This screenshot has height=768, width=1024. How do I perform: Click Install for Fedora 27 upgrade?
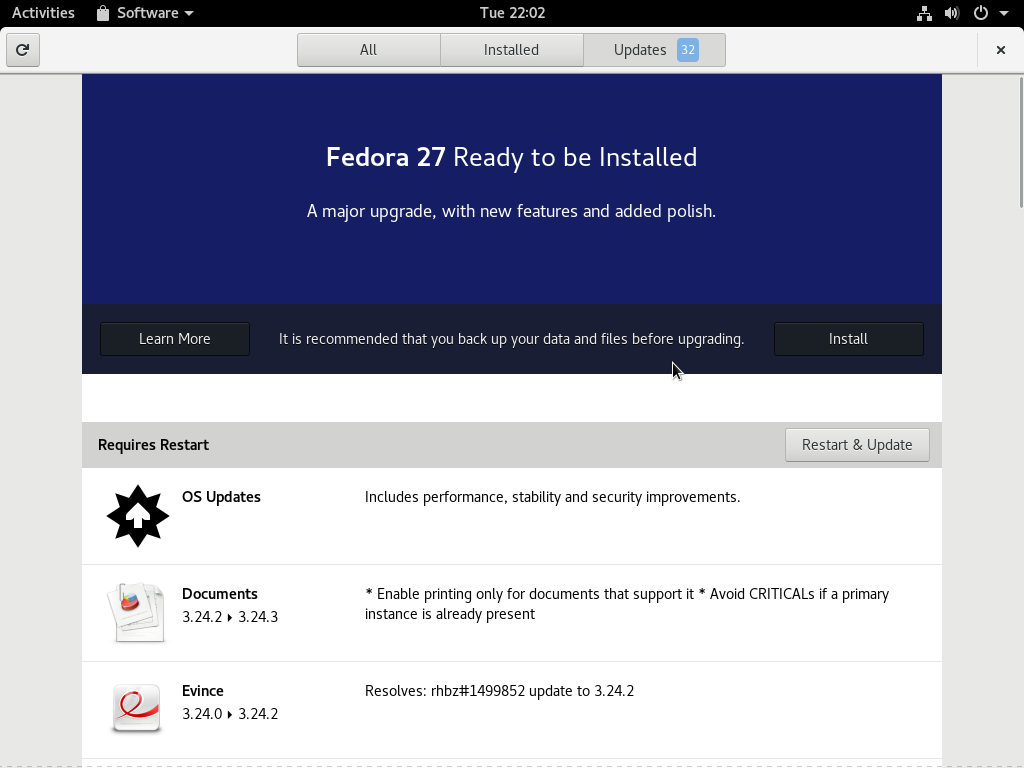click(x=848, y=339)
